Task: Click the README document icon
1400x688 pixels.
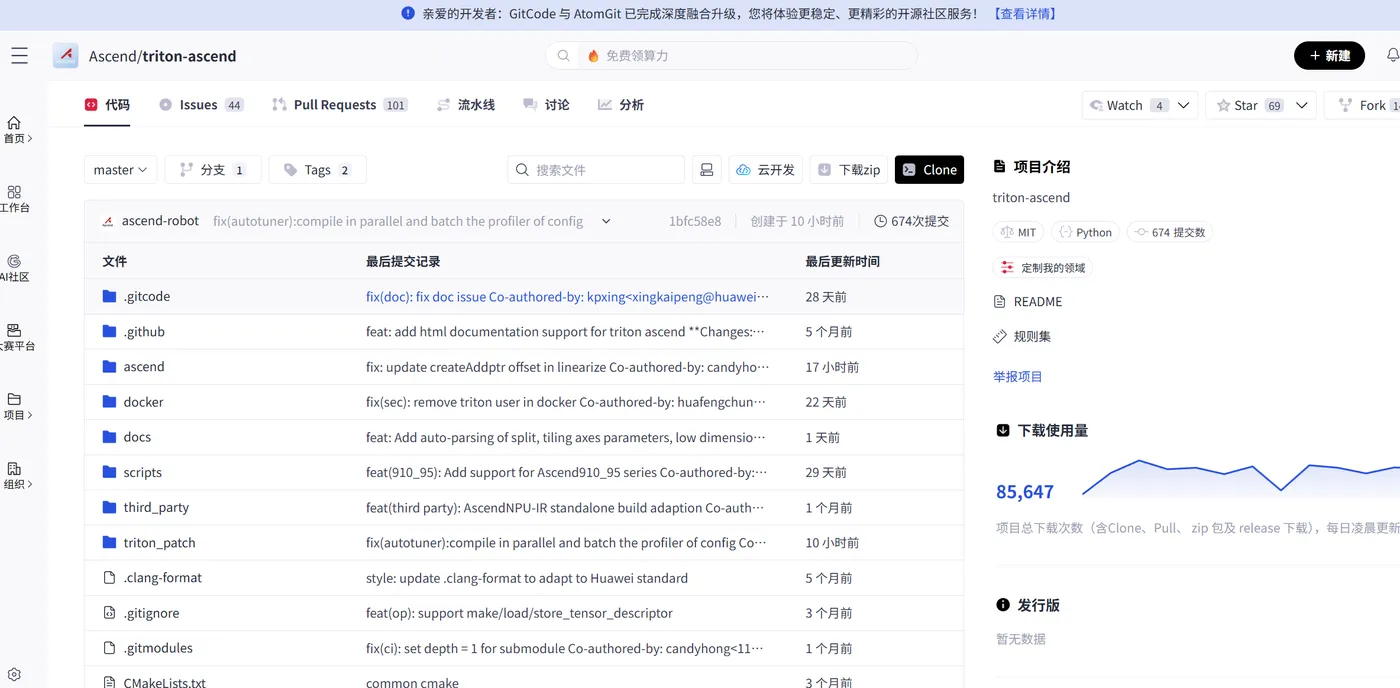Action: 1000,301
